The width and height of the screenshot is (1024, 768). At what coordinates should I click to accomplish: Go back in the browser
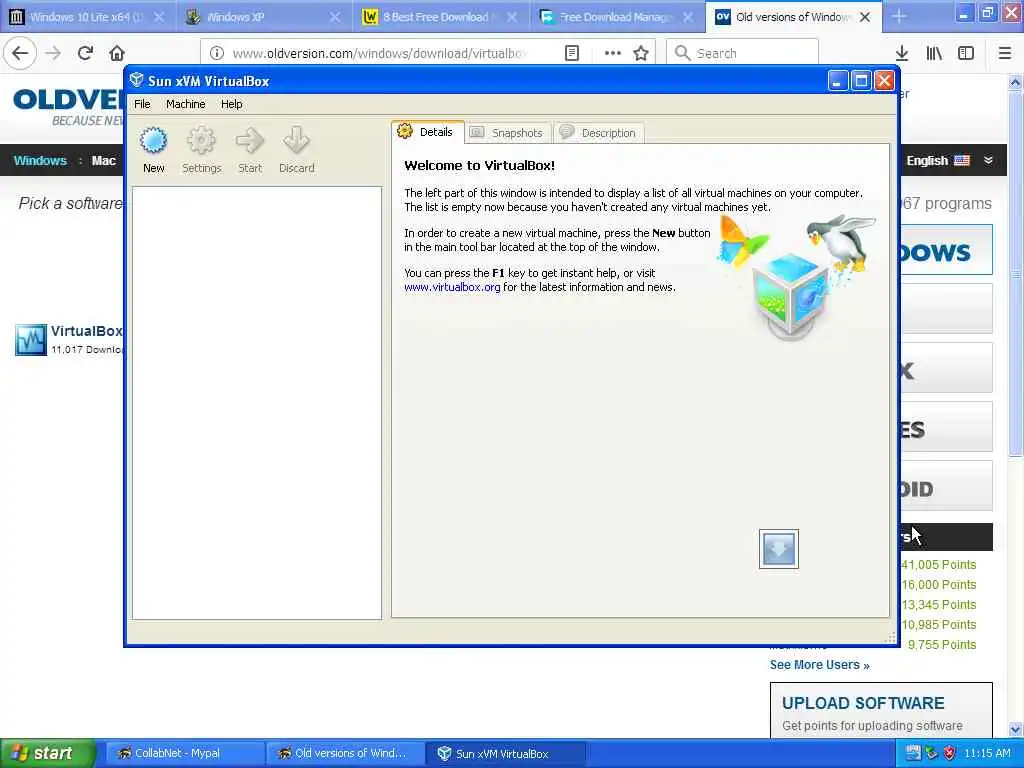pos(20,53)
